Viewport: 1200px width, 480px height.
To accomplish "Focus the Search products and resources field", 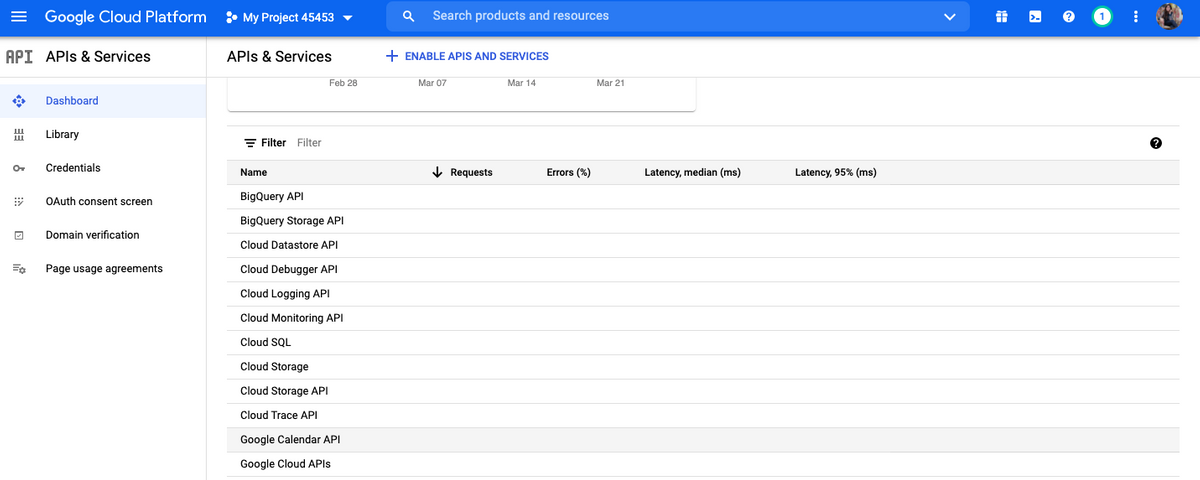I will coord(680,17).
